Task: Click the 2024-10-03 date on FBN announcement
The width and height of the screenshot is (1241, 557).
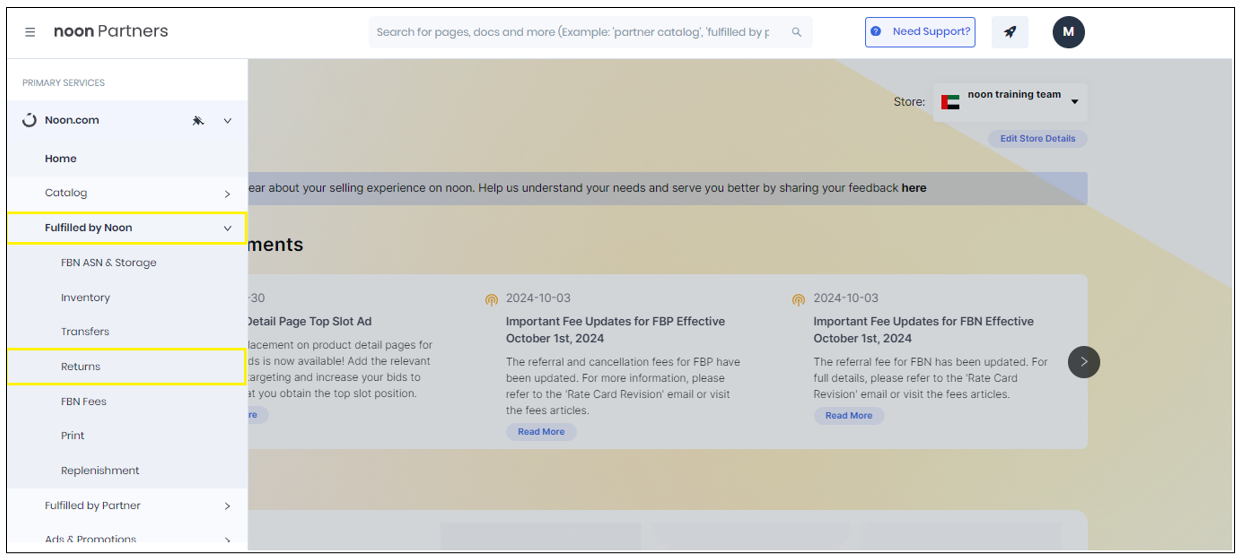Action: [846, 299]
